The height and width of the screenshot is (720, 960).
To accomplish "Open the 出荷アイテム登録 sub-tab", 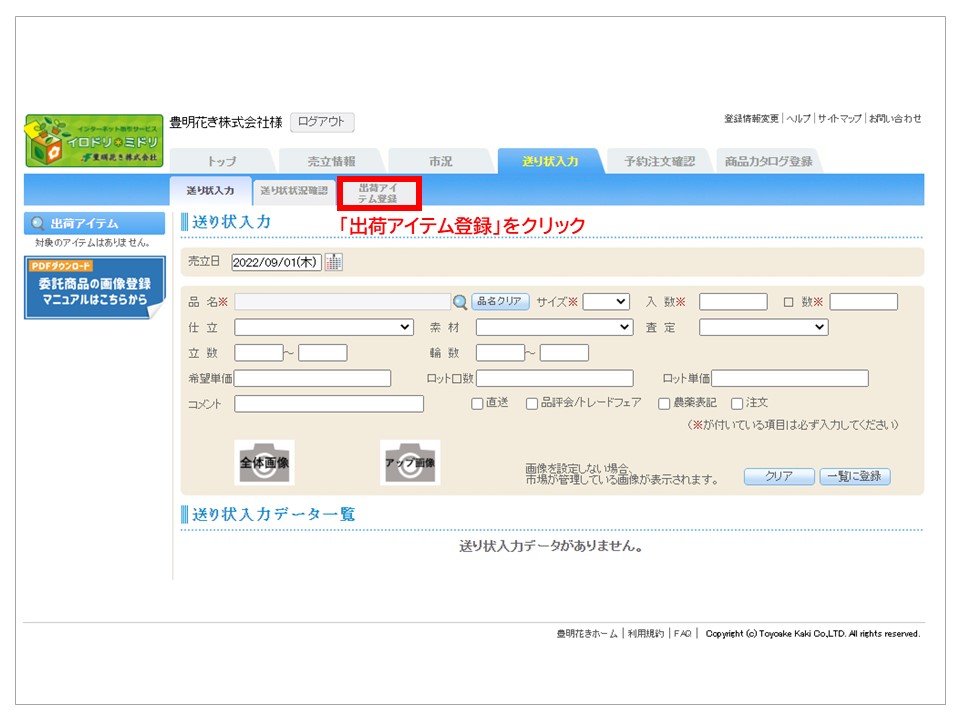I will [378, 191].
